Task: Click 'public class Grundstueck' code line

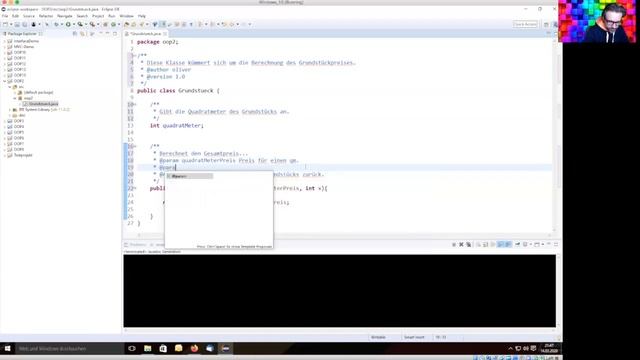Action: click(178, 91)
